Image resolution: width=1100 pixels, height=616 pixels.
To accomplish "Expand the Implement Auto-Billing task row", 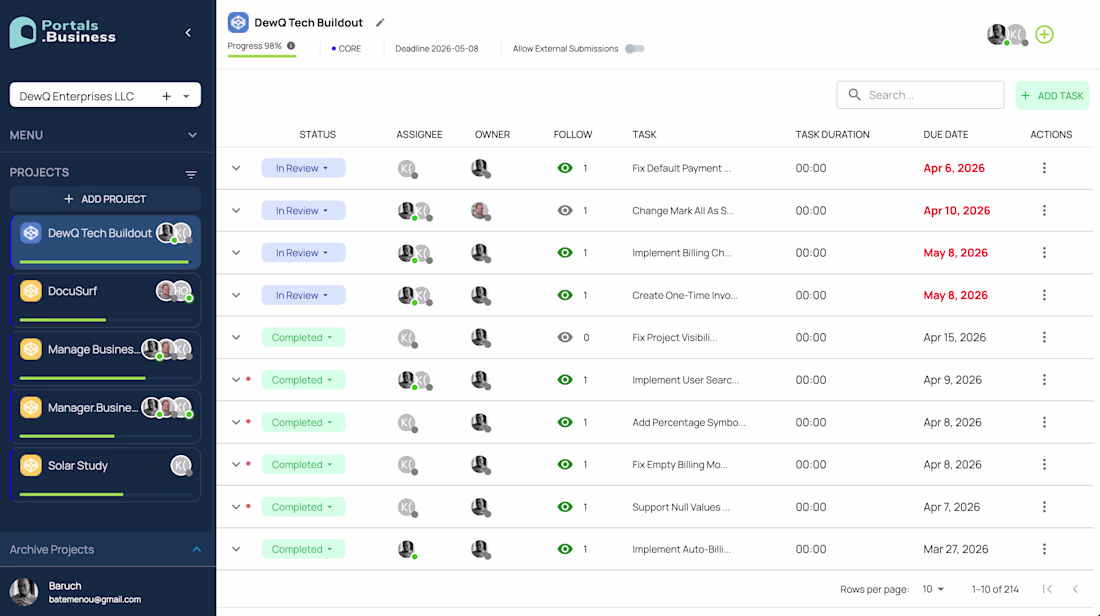I will coord(236,549).
